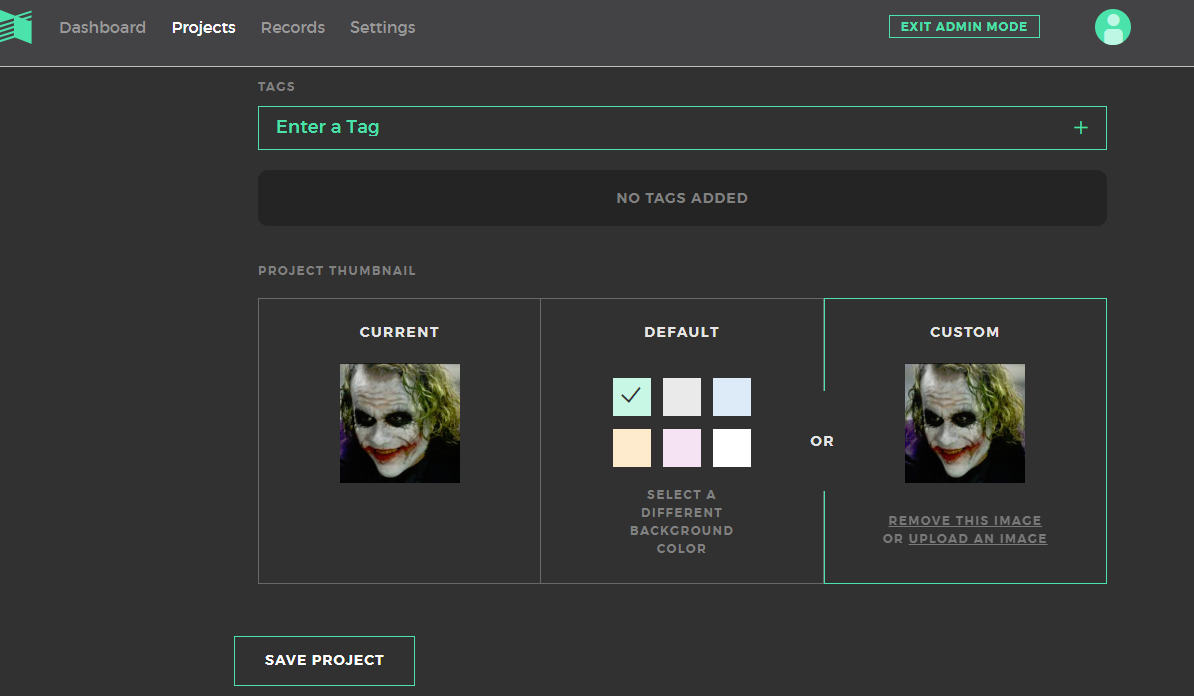Go to the Projects tab

tap(203, 27)
